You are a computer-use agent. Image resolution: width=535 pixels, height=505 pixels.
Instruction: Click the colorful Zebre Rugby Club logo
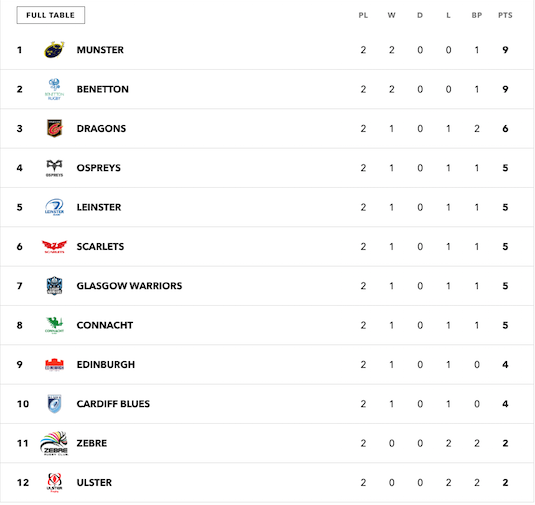(54, 443)
